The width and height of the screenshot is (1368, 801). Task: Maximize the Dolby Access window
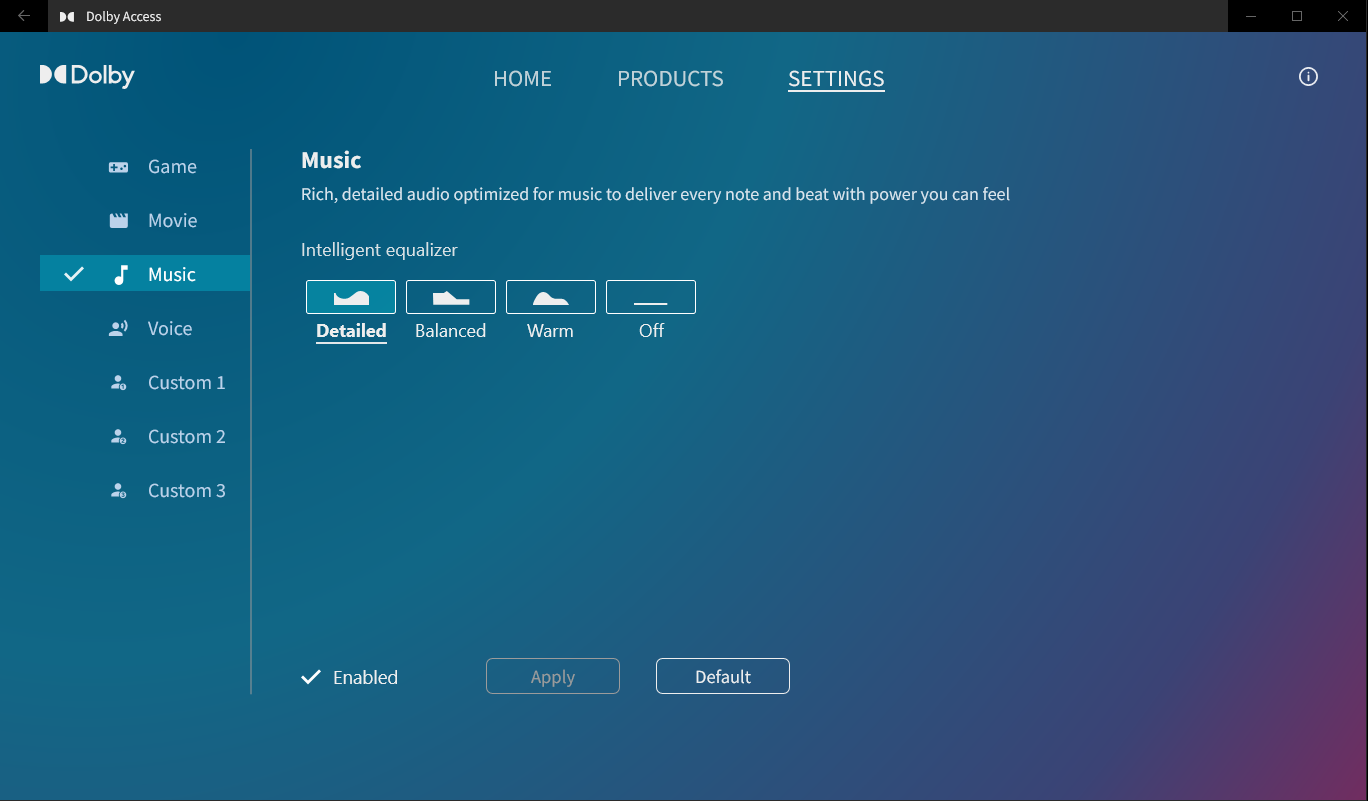1297,16
